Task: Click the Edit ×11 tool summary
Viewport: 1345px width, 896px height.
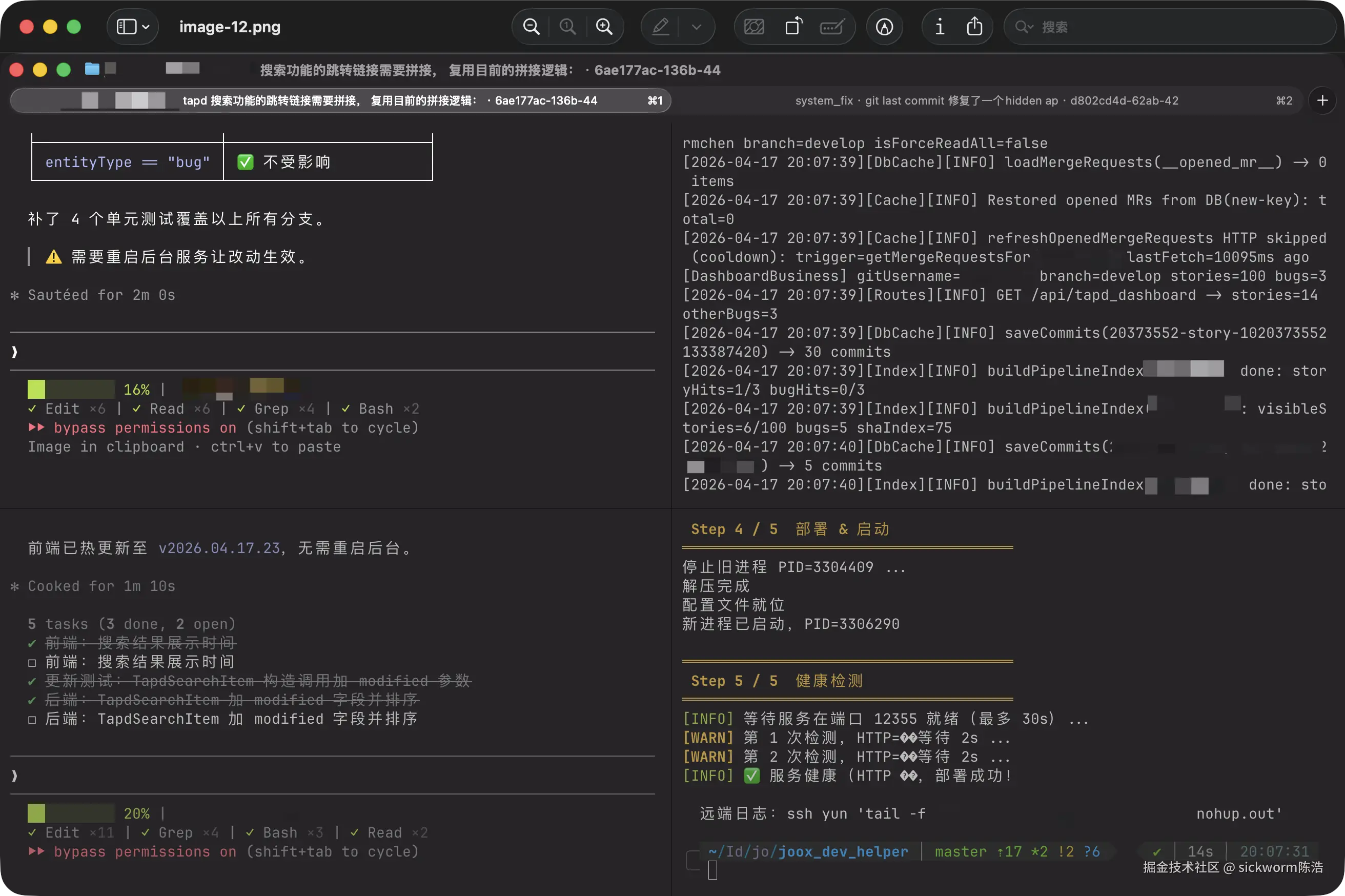Action: (71, 832)
